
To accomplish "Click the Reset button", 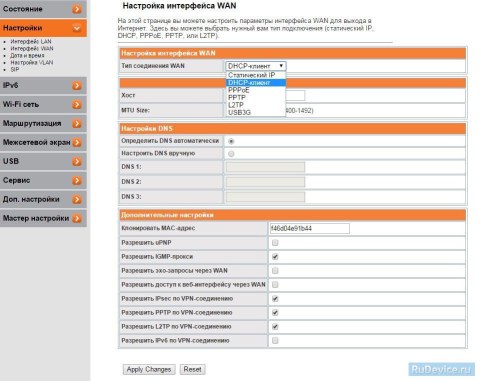I will pos(193,369).
